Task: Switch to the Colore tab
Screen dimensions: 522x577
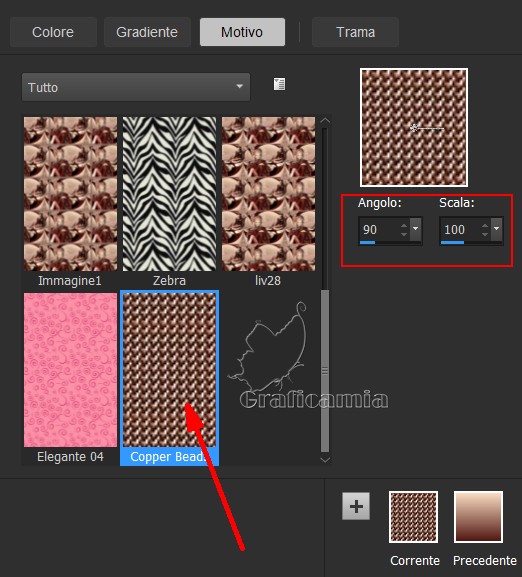Action: click(x=53, y=32)
